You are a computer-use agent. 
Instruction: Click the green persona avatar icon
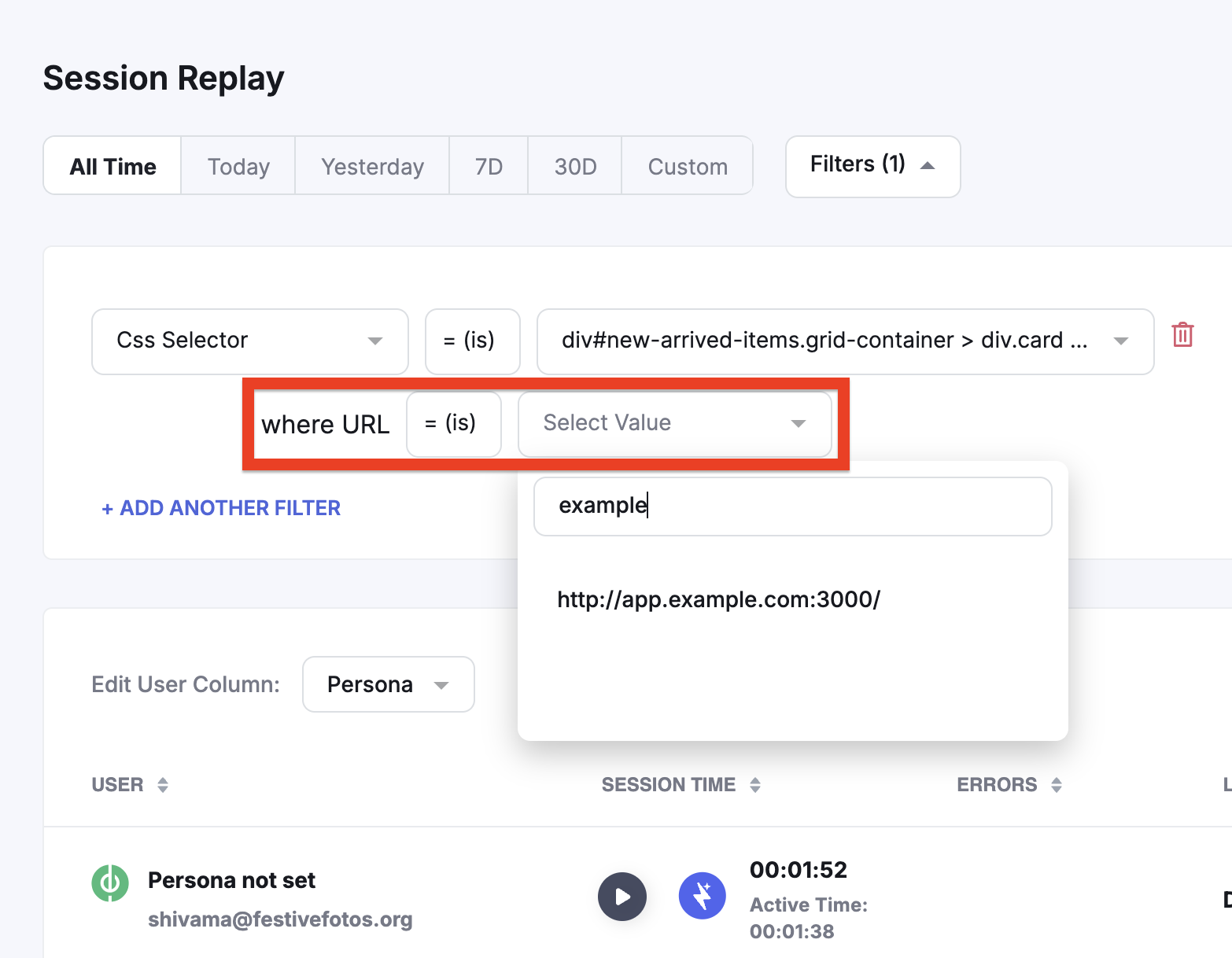click(x=110, y=882)
